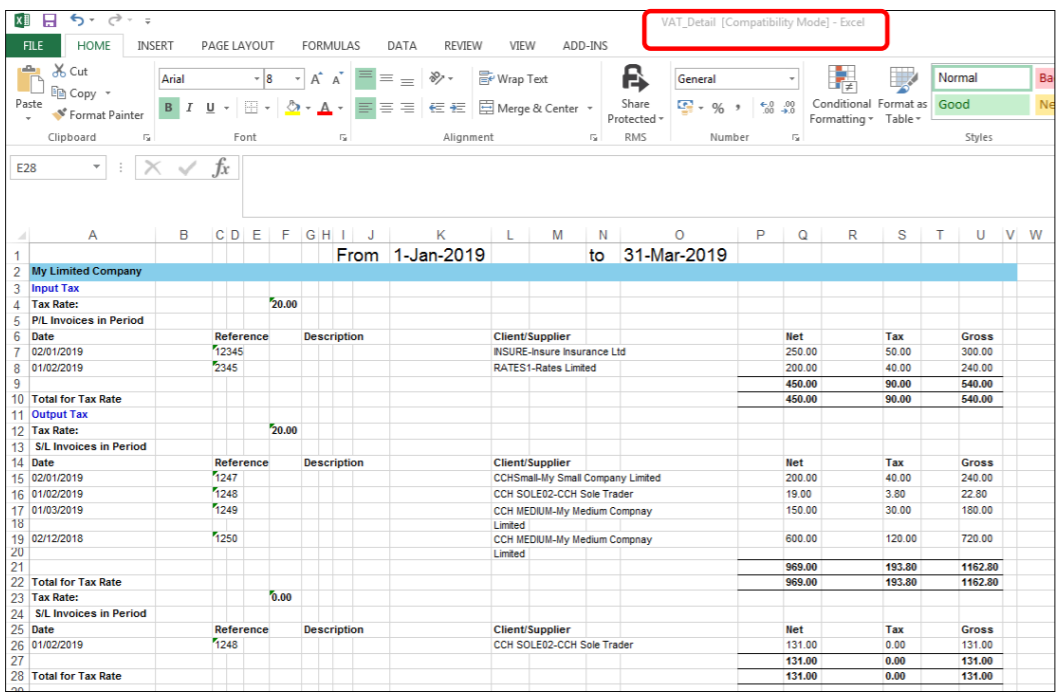This screenshot has height=699, width=1063.
Task: Apply the Good cell style
Action: coord(980,104)
